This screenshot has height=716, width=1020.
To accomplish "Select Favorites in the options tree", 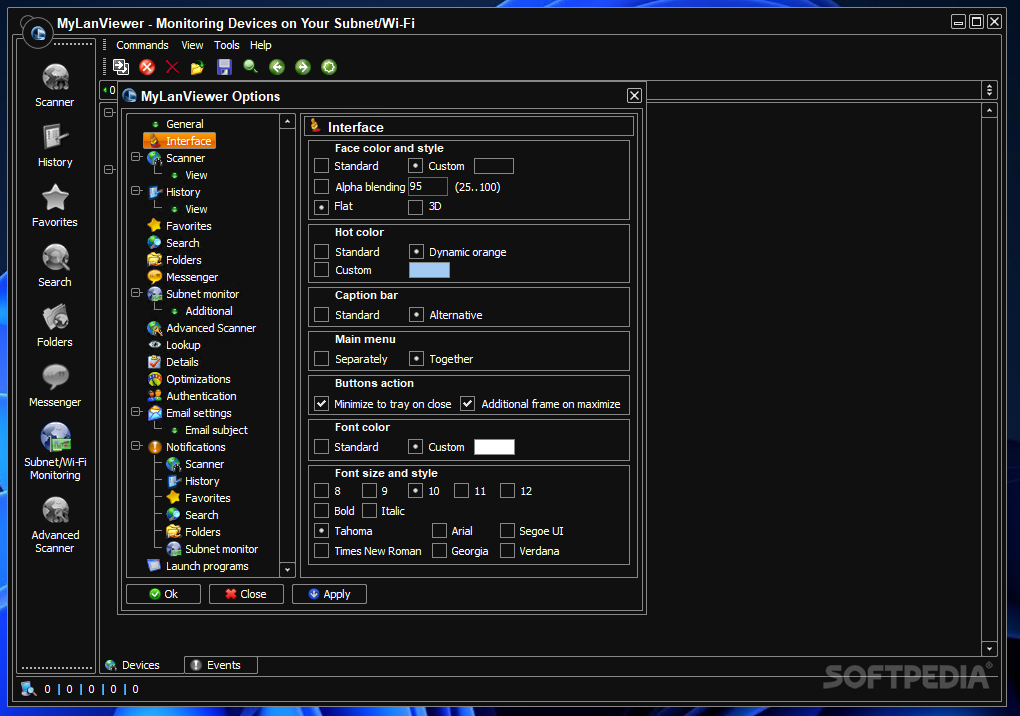I will pyautogui.click(x=188, y=226).
